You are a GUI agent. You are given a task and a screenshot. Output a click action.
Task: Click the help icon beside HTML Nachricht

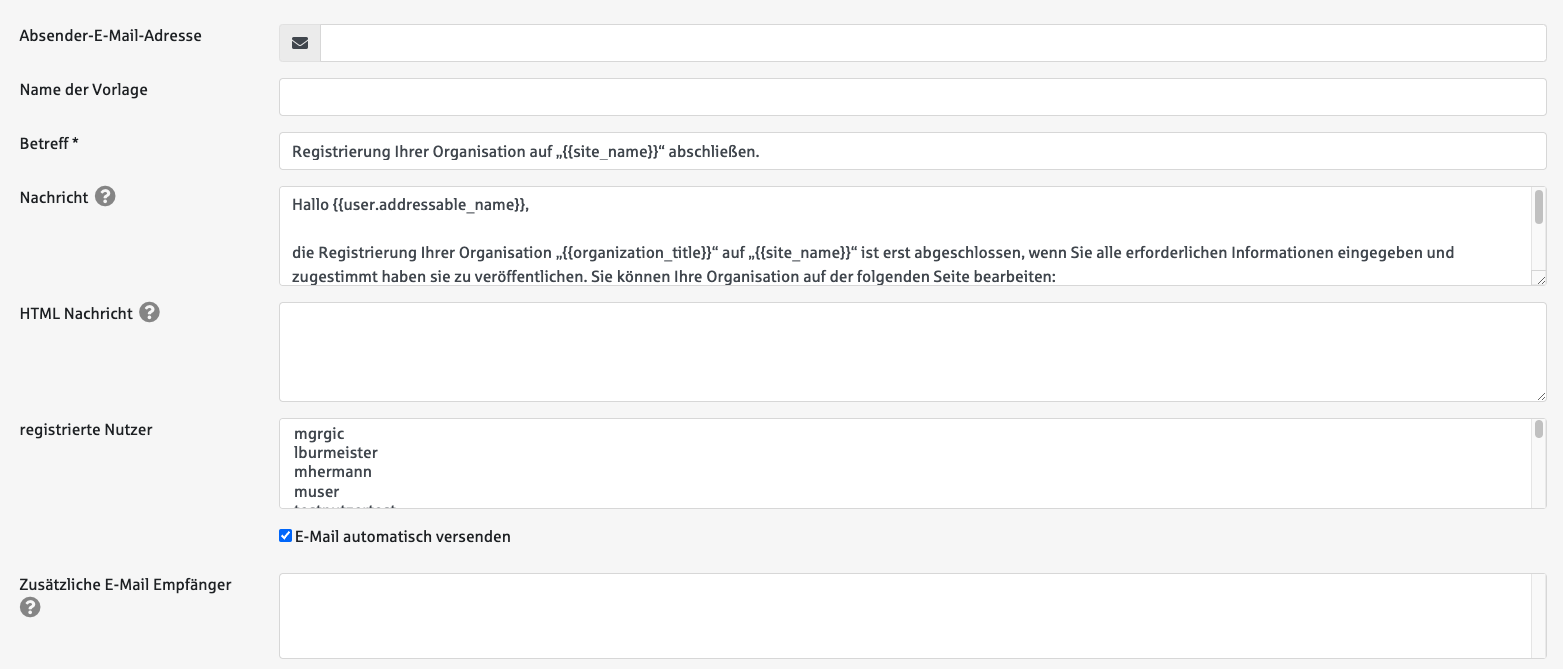149,313
